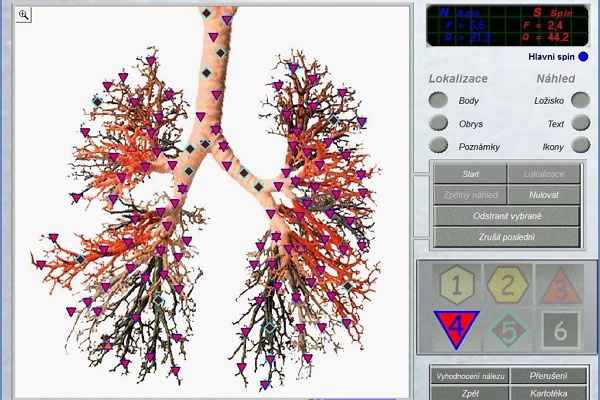Screen dimensions: 600x400
Task: Click the Start button
Action: pos(470,174)
